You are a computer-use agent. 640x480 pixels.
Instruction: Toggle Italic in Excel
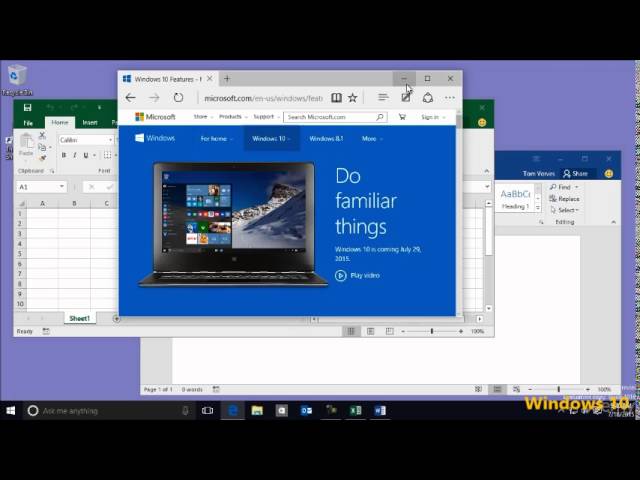(x=75, y=155)
